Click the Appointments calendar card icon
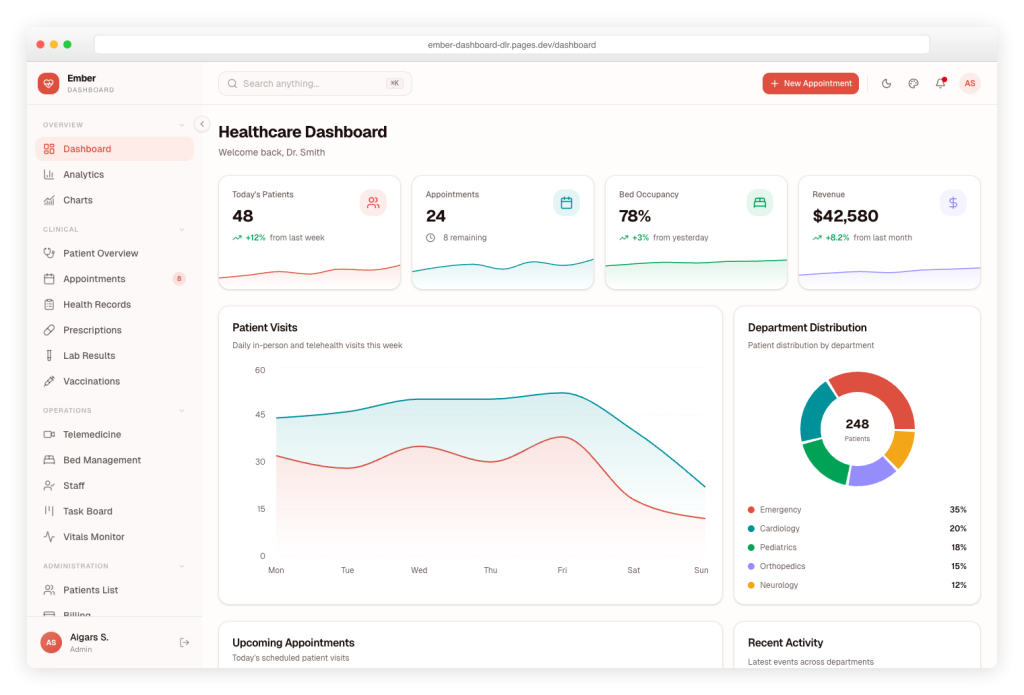 [x=566, y=203]
